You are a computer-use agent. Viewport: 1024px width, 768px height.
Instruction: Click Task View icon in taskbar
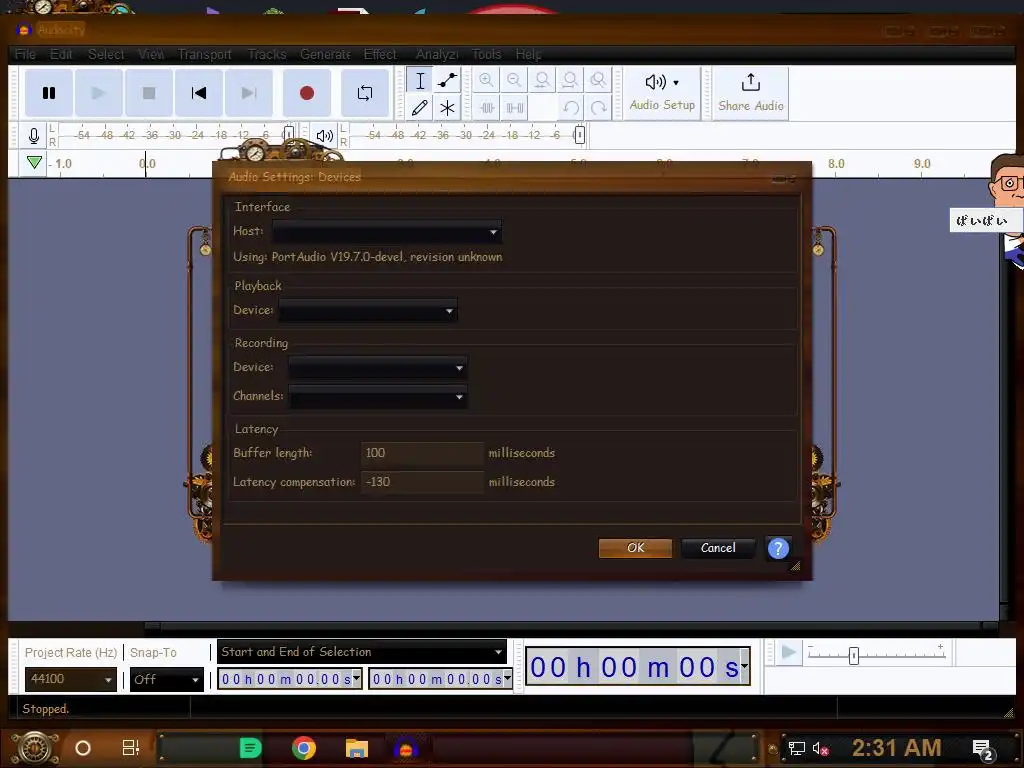(131, 748)
